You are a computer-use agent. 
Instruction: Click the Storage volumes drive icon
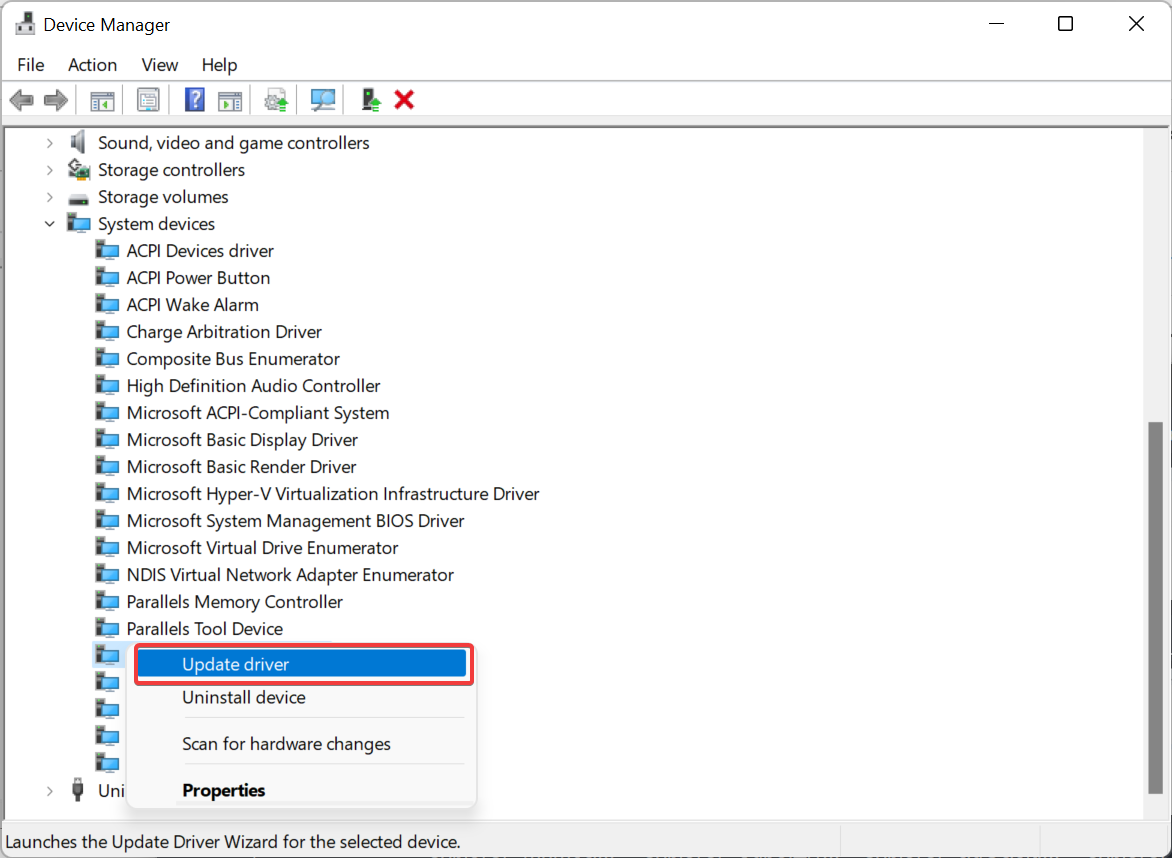(78, 198)
